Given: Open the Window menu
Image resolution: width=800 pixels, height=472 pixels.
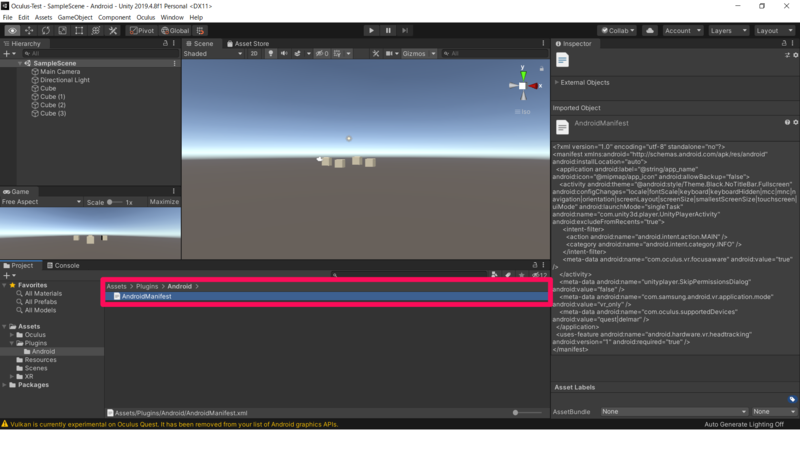Looking at the screenshot, I should [172, 17].
